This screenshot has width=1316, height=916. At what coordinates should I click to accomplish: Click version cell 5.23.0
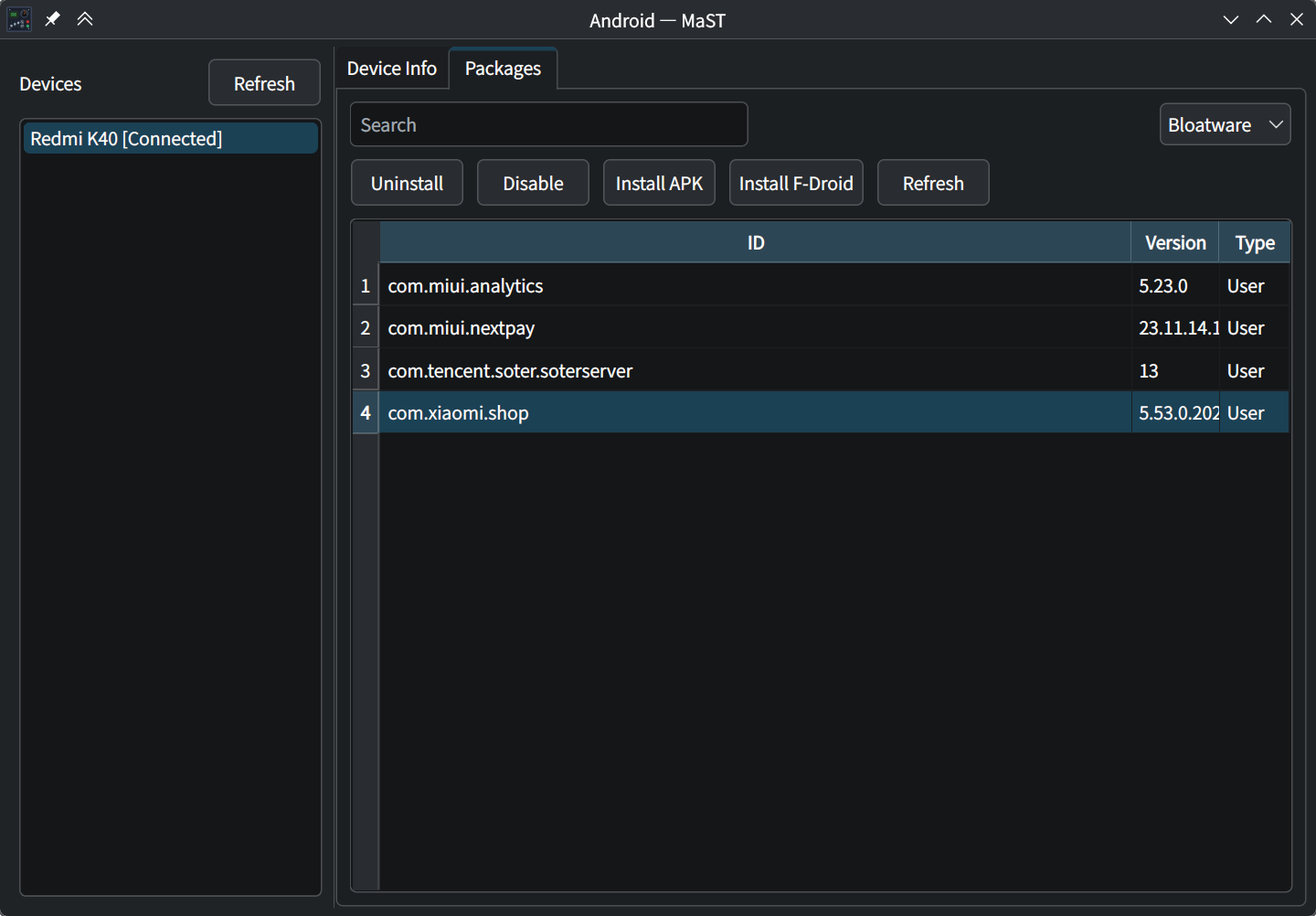1175,285
